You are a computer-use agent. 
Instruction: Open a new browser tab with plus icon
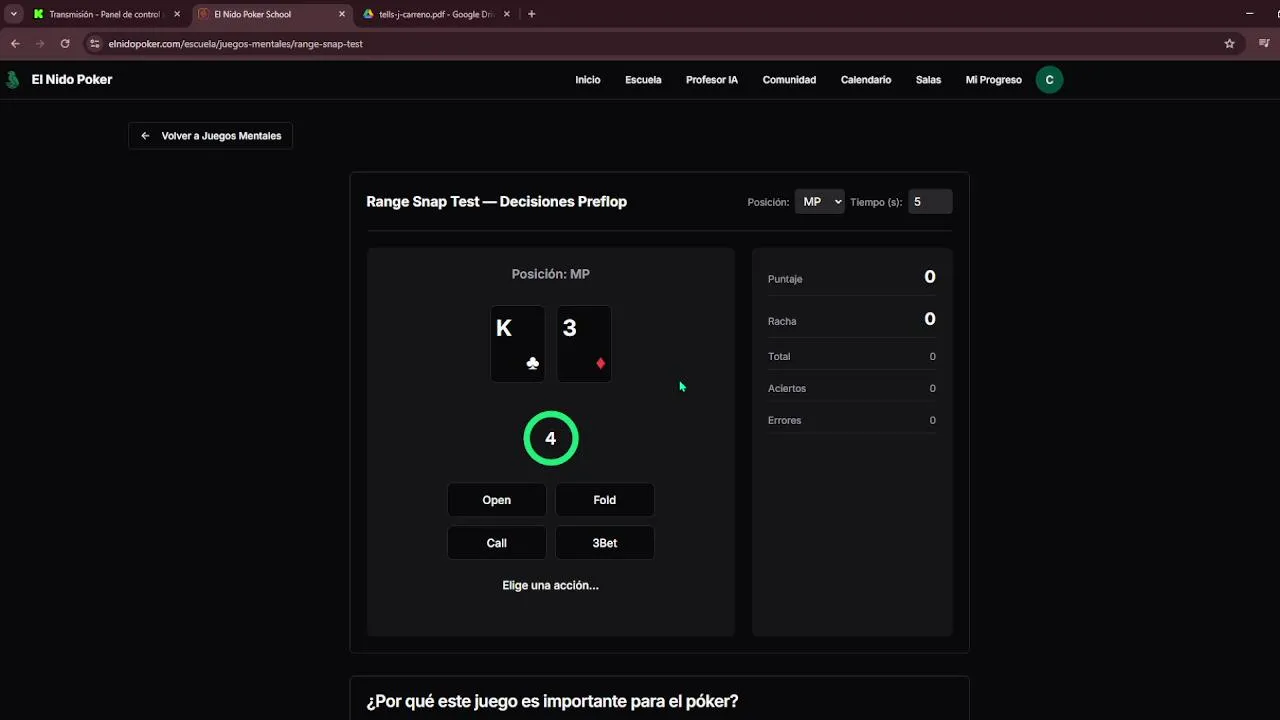tap(531, 14)
